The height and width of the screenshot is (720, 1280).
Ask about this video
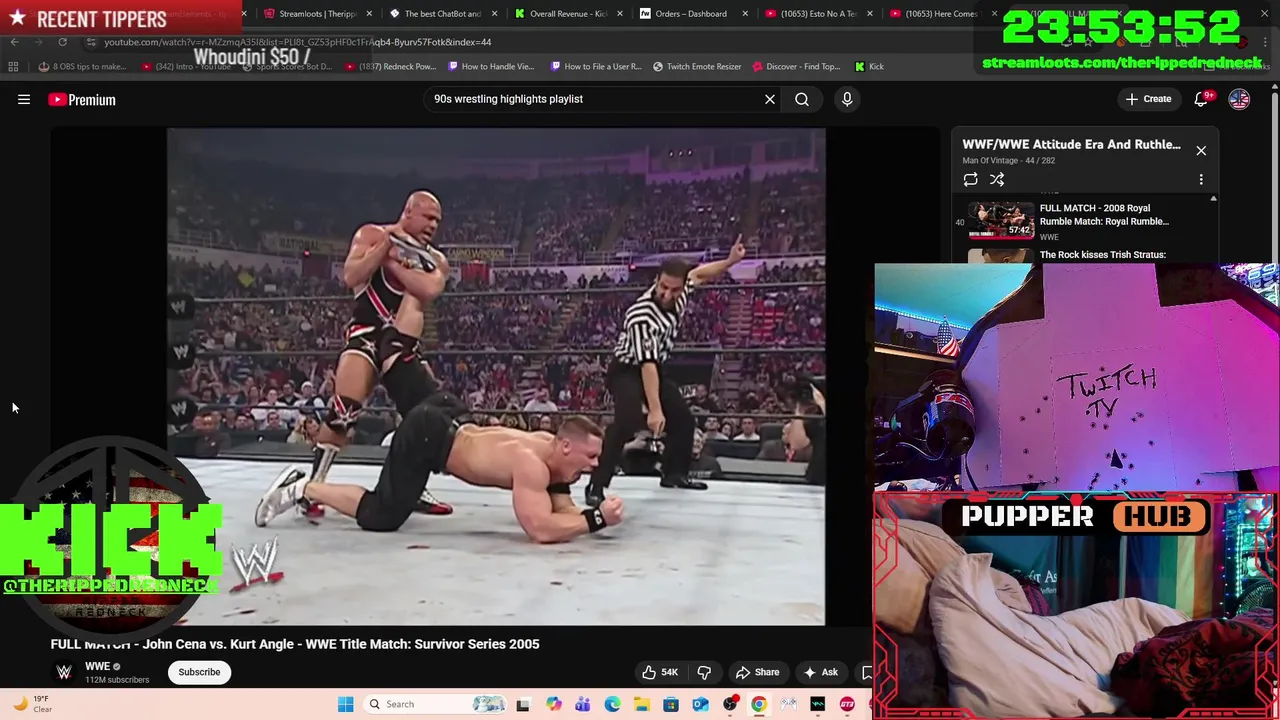click(x=820, y=672)
